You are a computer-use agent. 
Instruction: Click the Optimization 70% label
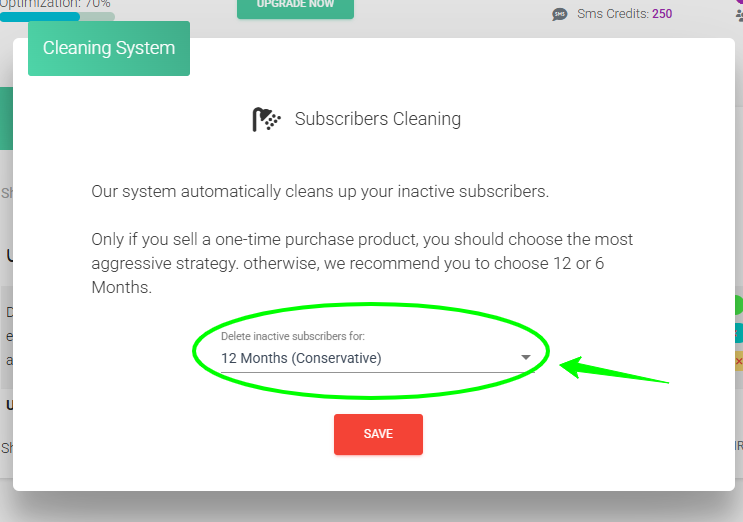click(55, 4)
